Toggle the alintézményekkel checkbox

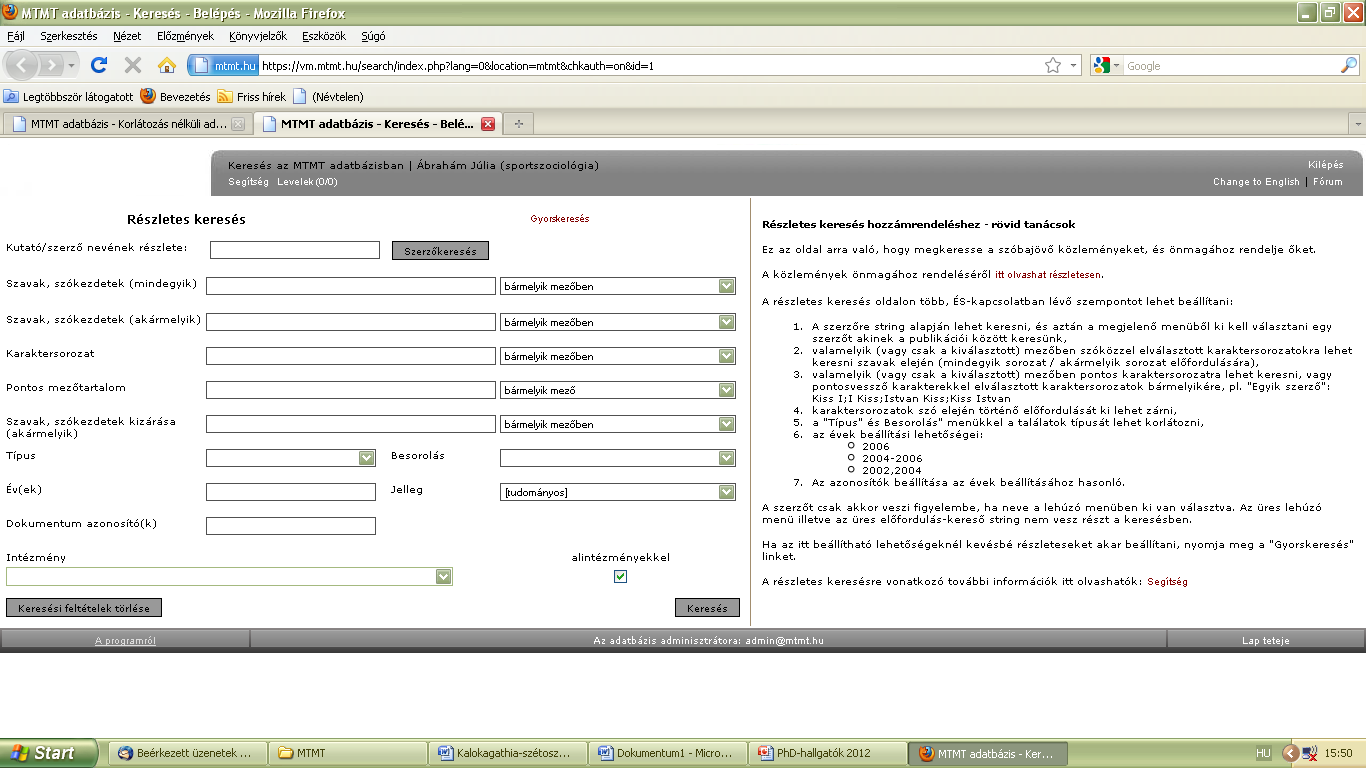tap(620, 577)
